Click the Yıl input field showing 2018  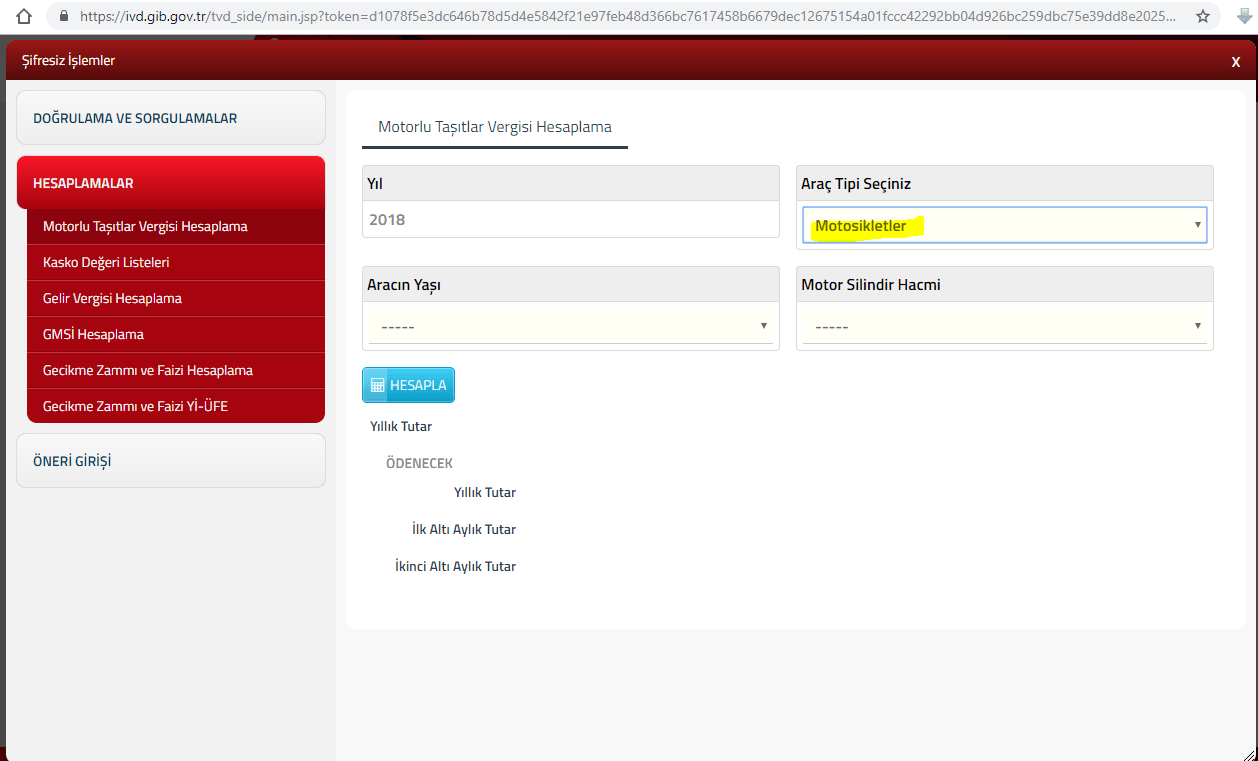[x=570, y=220]
